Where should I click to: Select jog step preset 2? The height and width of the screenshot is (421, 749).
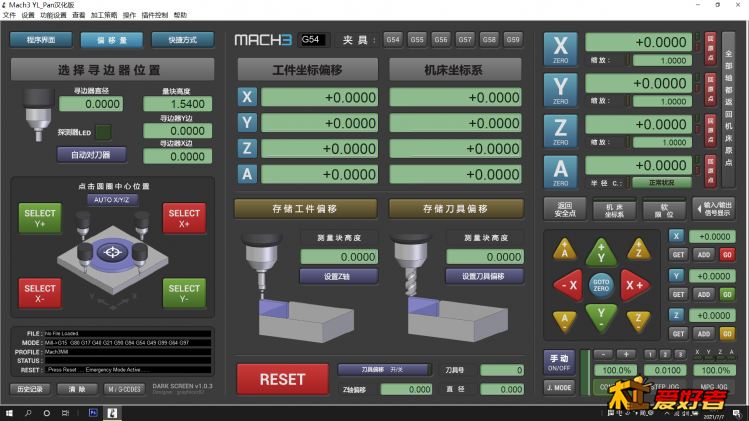point(664,354)
